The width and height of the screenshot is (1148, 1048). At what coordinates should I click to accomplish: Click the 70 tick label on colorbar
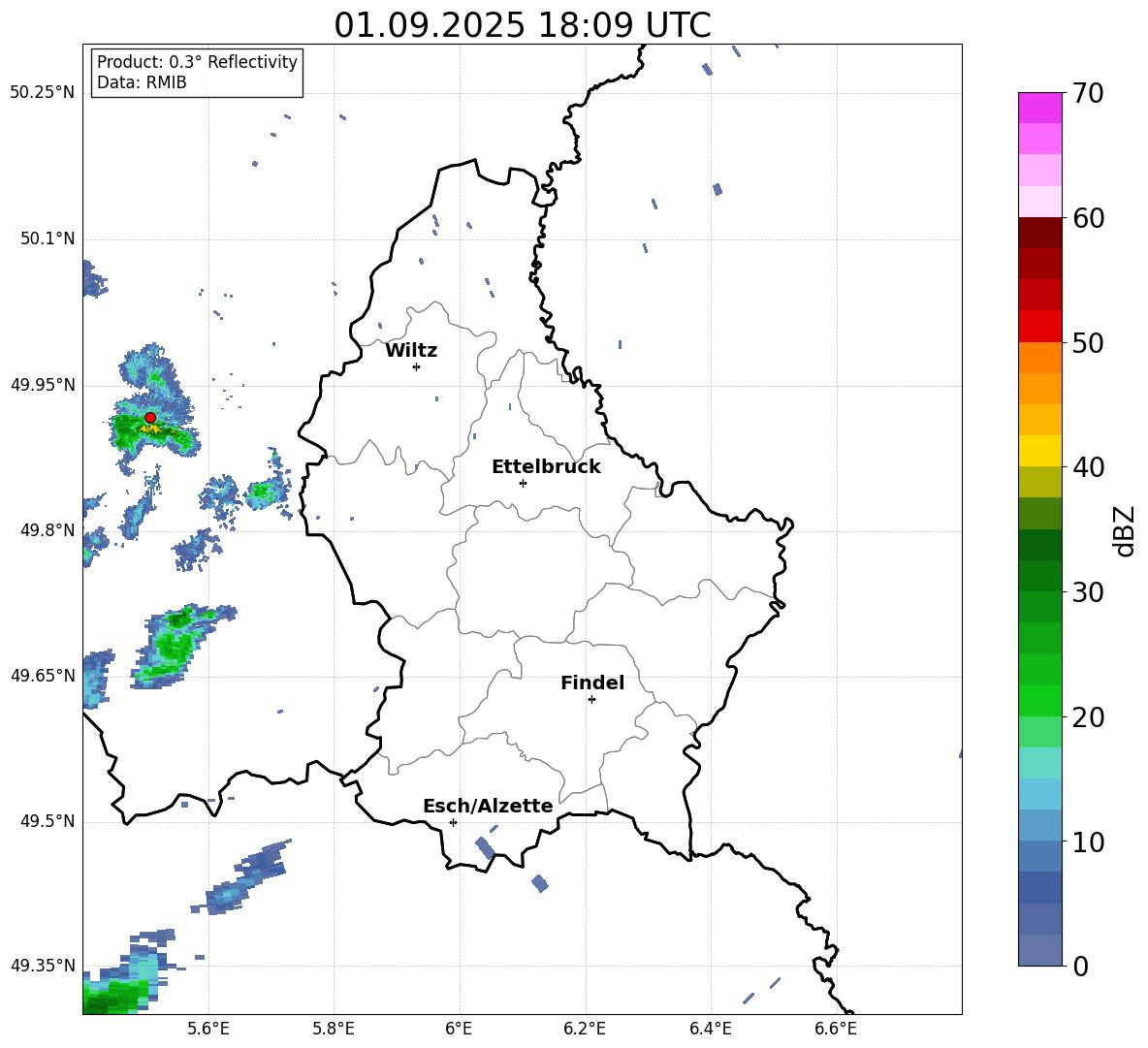(x=1087, y=93)
